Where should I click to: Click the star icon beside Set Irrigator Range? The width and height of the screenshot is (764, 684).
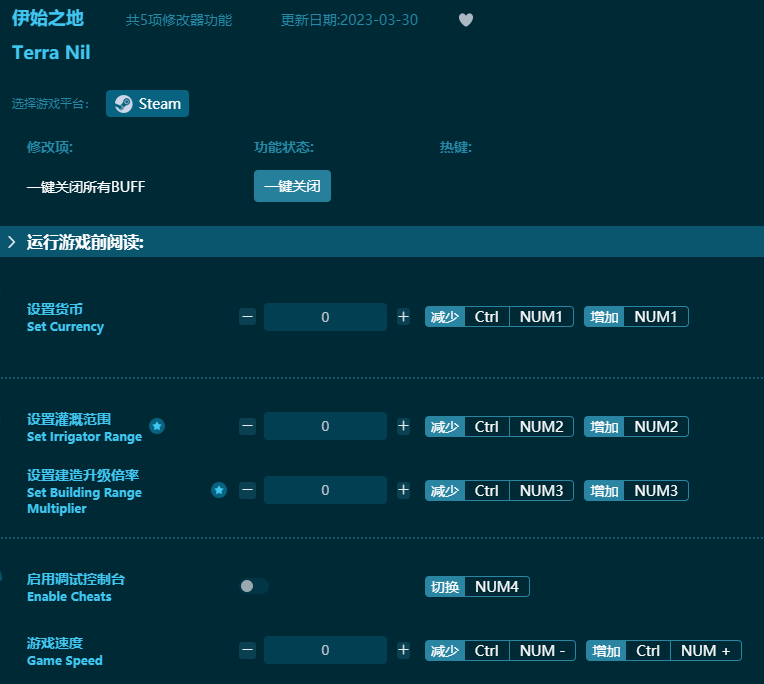(157, 426)
